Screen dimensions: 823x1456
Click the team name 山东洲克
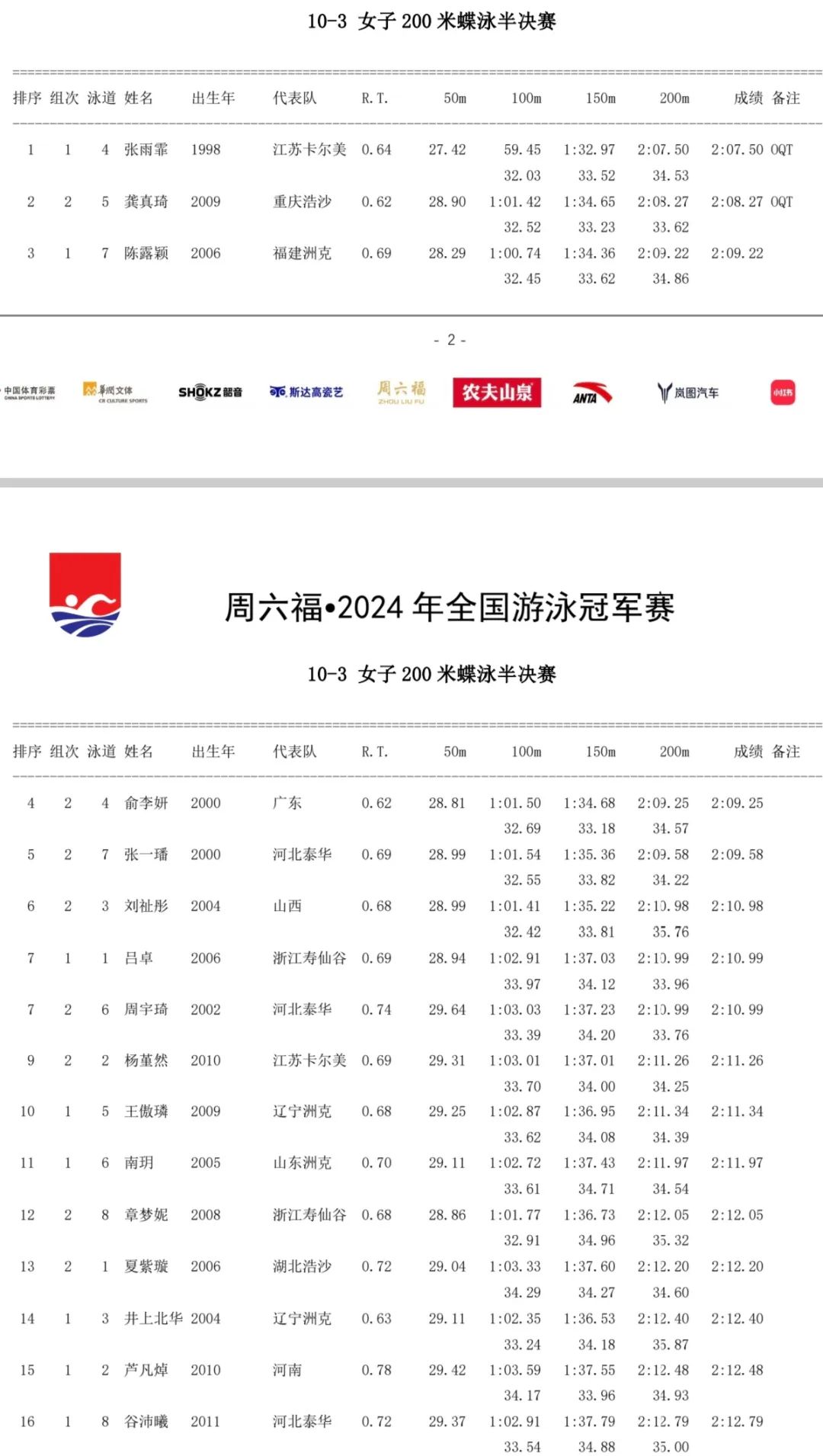click(303, 1163)
